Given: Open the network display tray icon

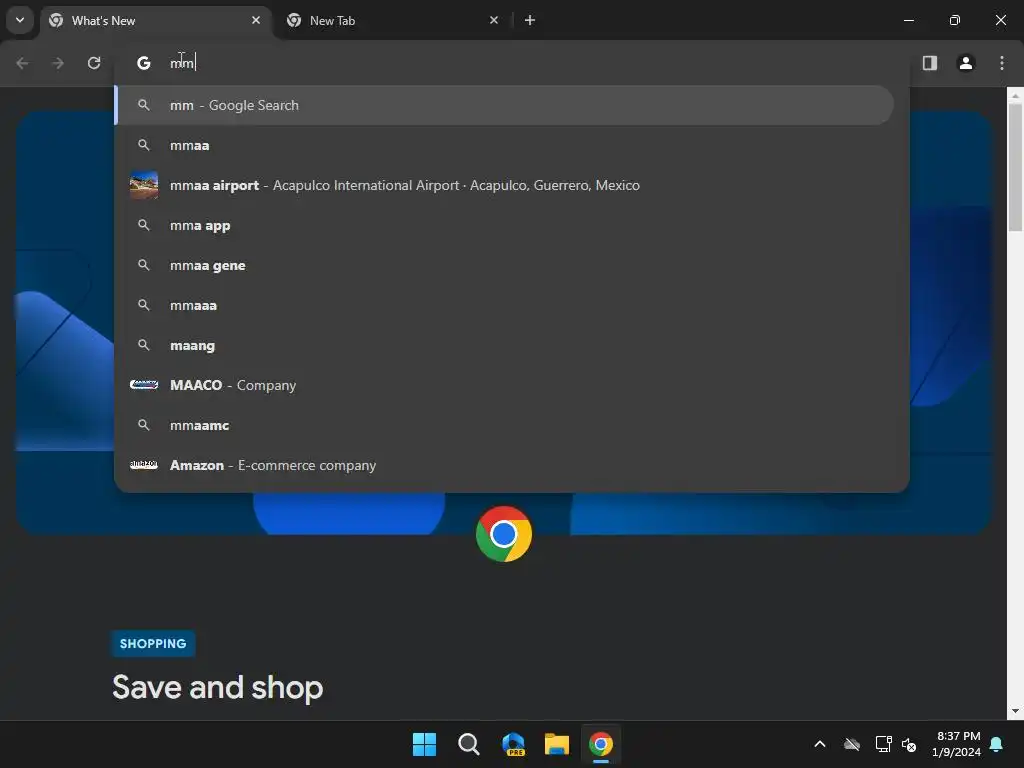Looking at the screenshot, I should pos(883,744).
